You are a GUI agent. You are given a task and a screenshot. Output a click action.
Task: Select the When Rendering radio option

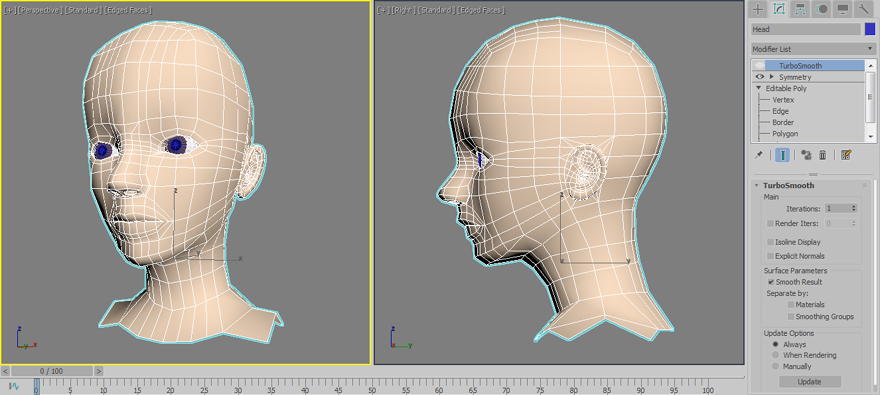tap(776, 355)
